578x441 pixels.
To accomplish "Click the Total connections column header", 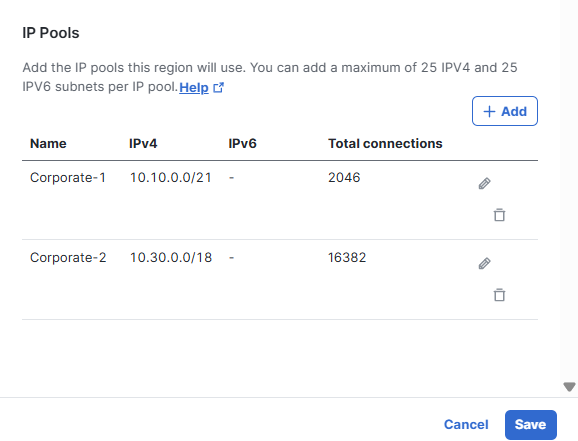I will tap(385, 143).
